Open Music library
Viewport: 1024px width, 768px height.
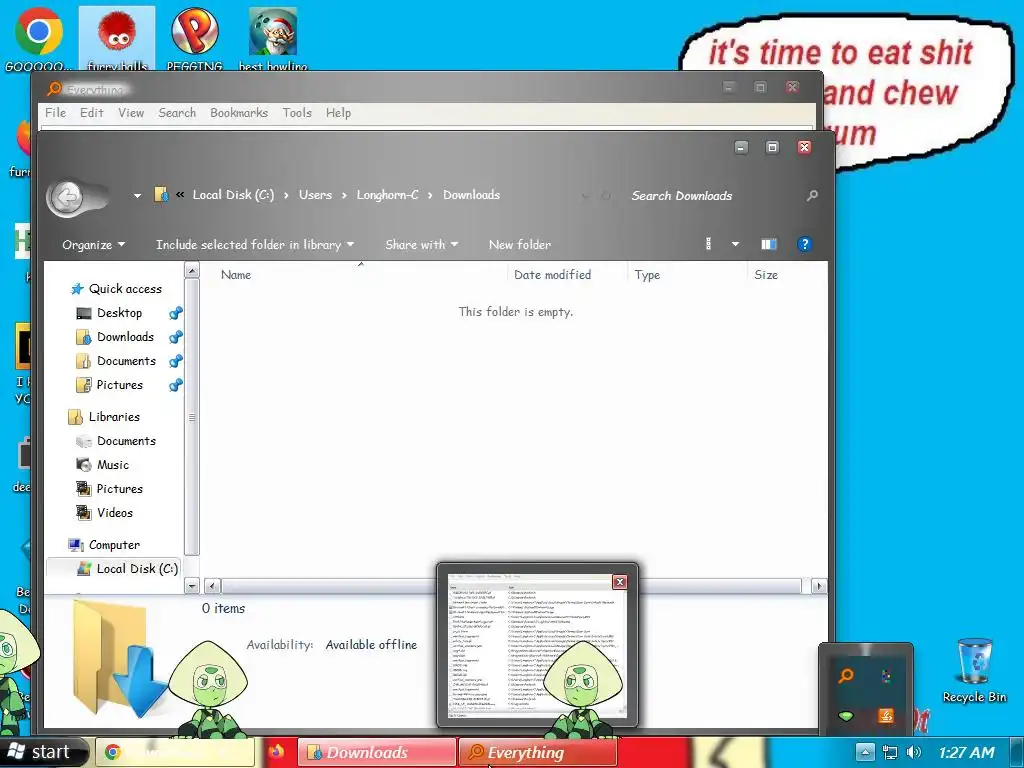point(112,465)
